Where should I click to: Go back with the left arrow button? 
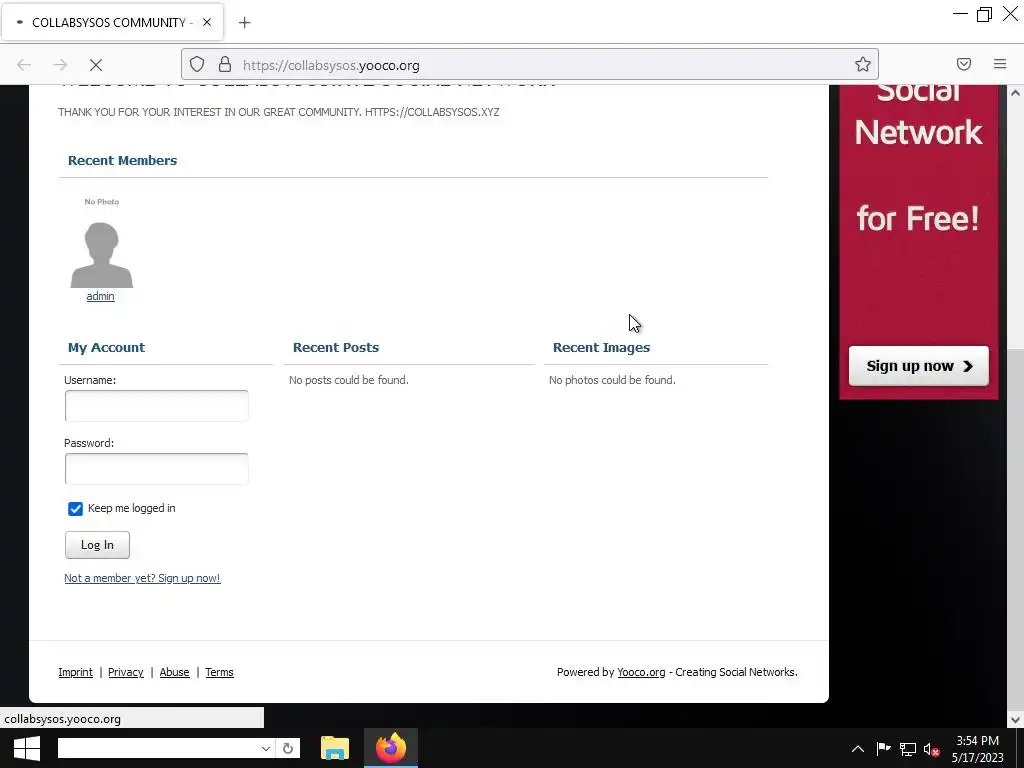click(24, 65)
